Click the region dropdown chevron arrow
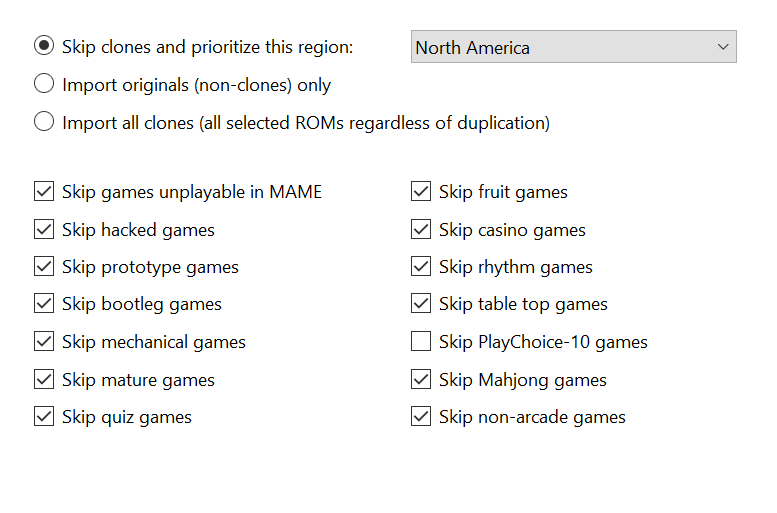 pyautogui.click(x=723, y=47)
